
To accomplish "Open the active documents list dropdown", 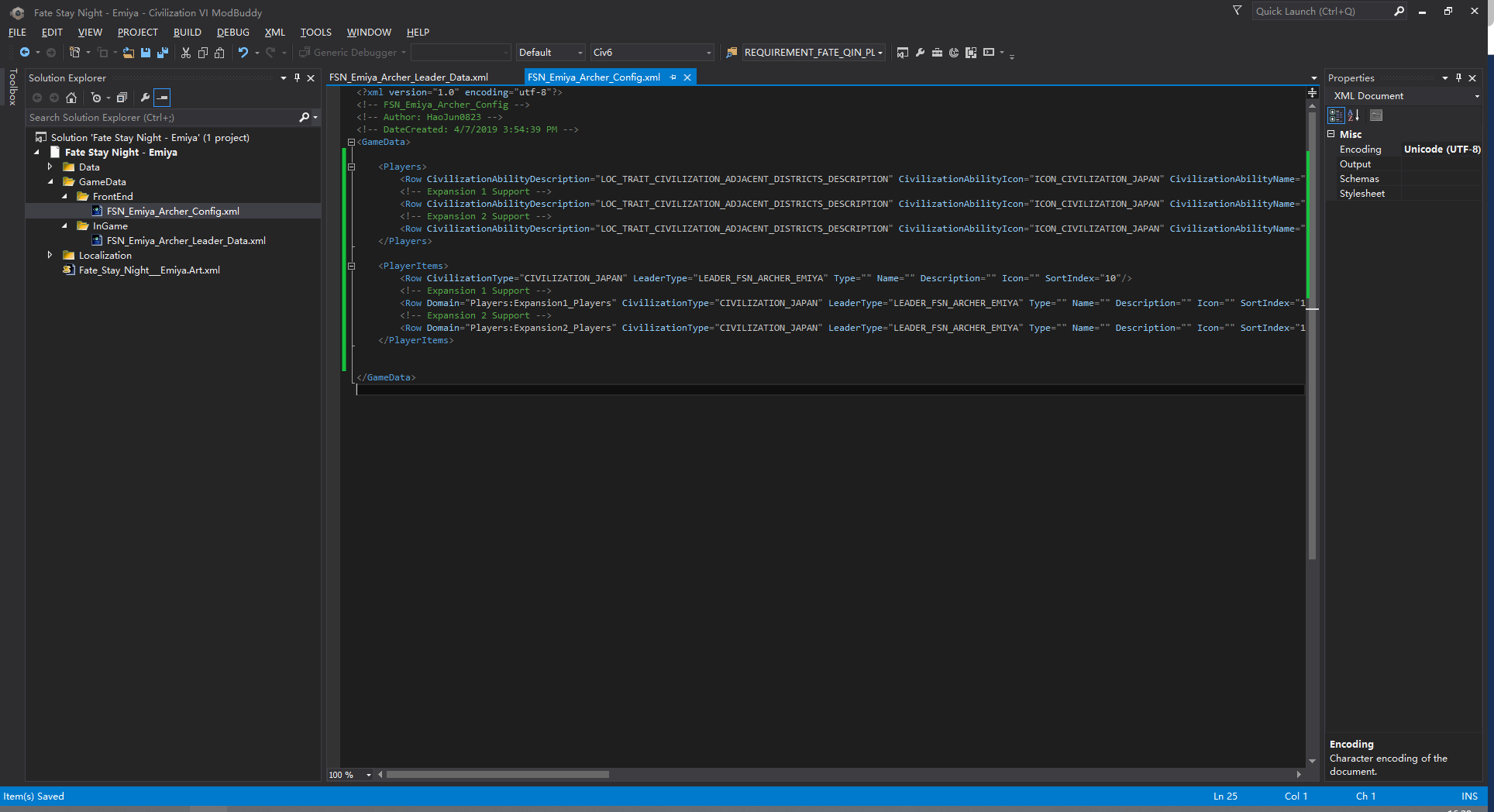I will click(x=1313, y=78).
